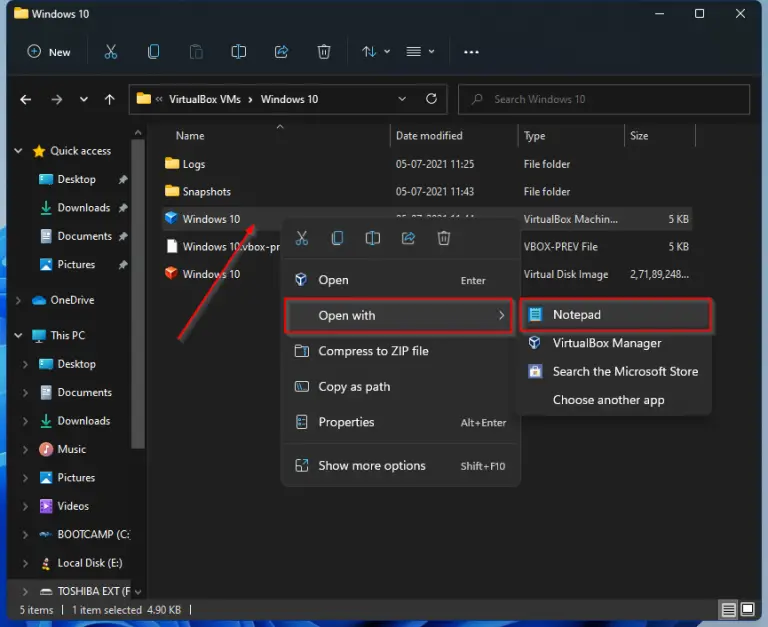Refresh the current folder
The image size is (768, 627).
(x=432, y=99)
